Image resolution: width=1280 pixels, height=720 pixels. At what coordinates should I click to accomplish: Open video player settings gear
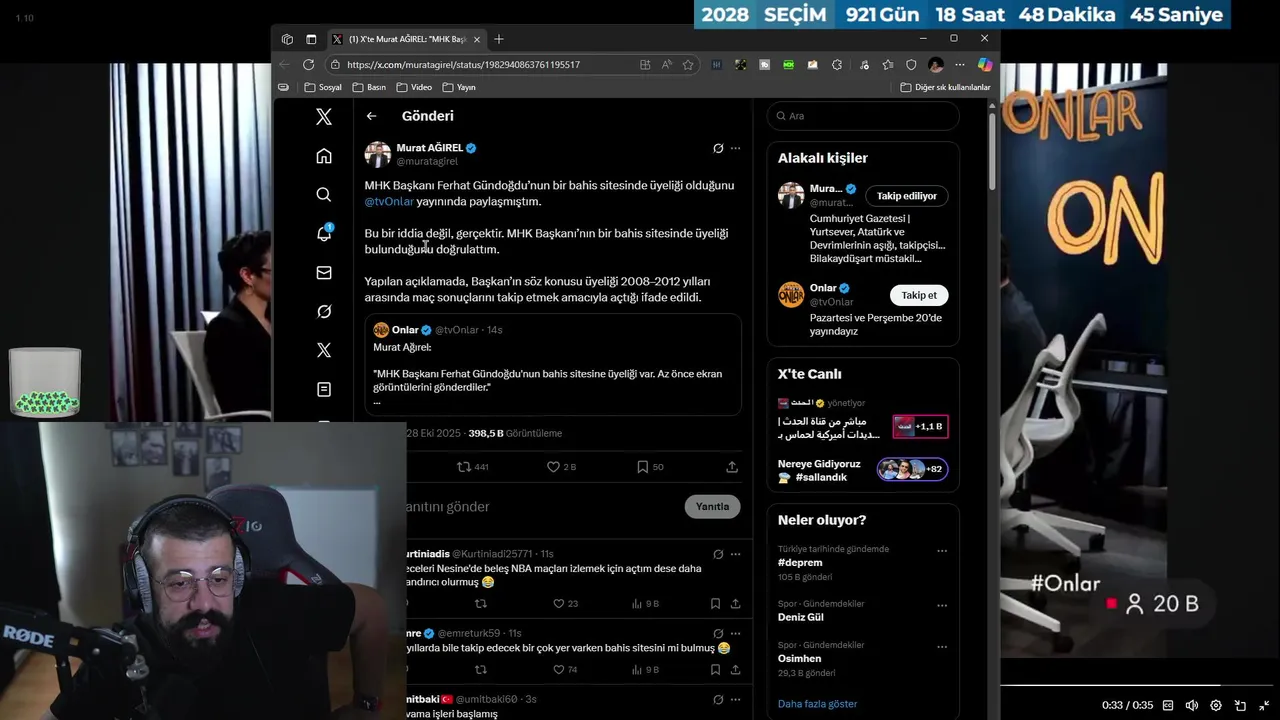[1216, 705]
